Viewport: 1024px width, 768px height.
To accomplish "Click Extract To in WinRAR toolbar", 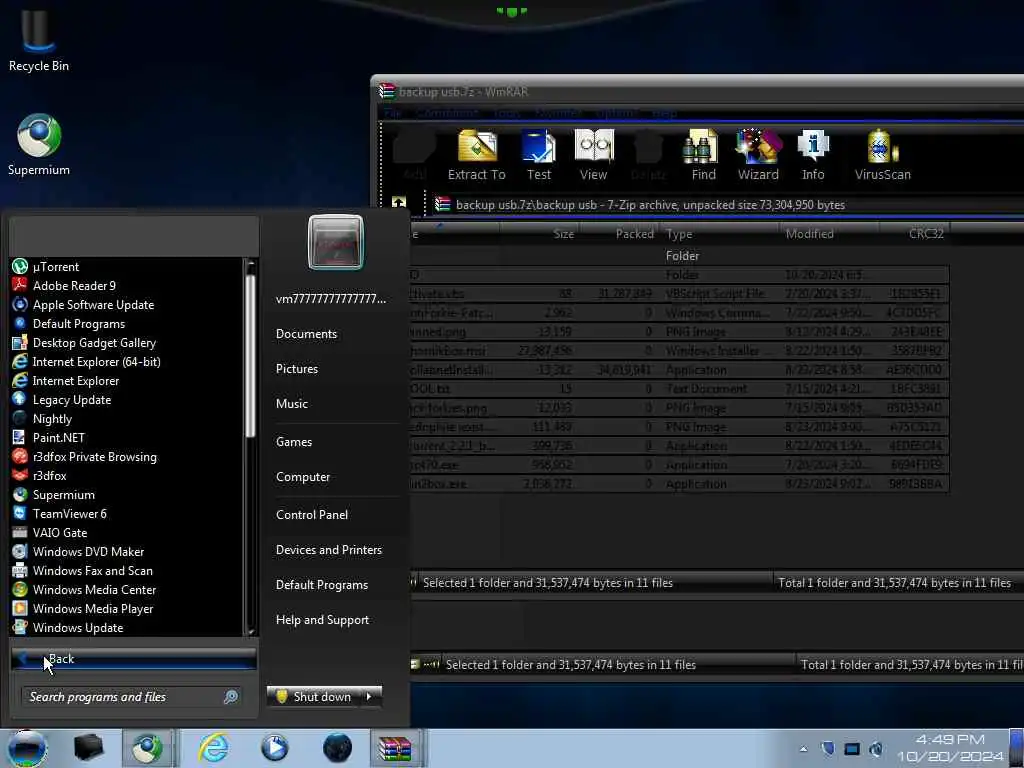I will tap(477, 155).
